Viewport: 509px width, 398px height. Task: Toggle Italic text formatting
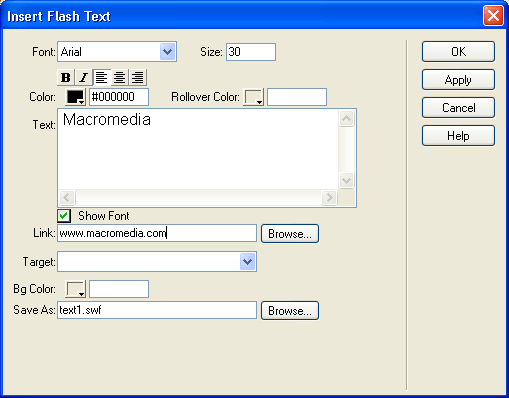(x=84, y=77)
